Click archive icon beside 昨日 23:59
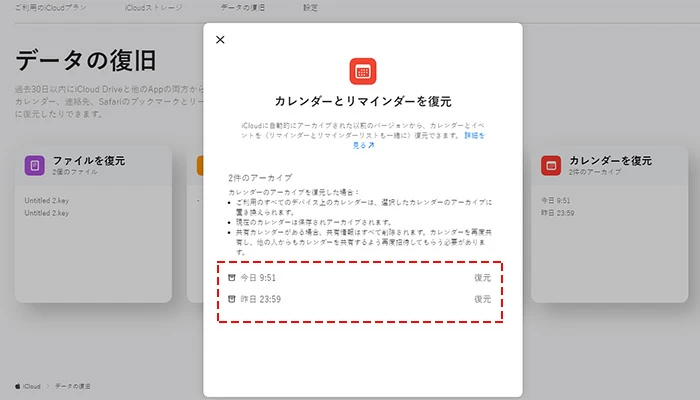 click(232, 299)
